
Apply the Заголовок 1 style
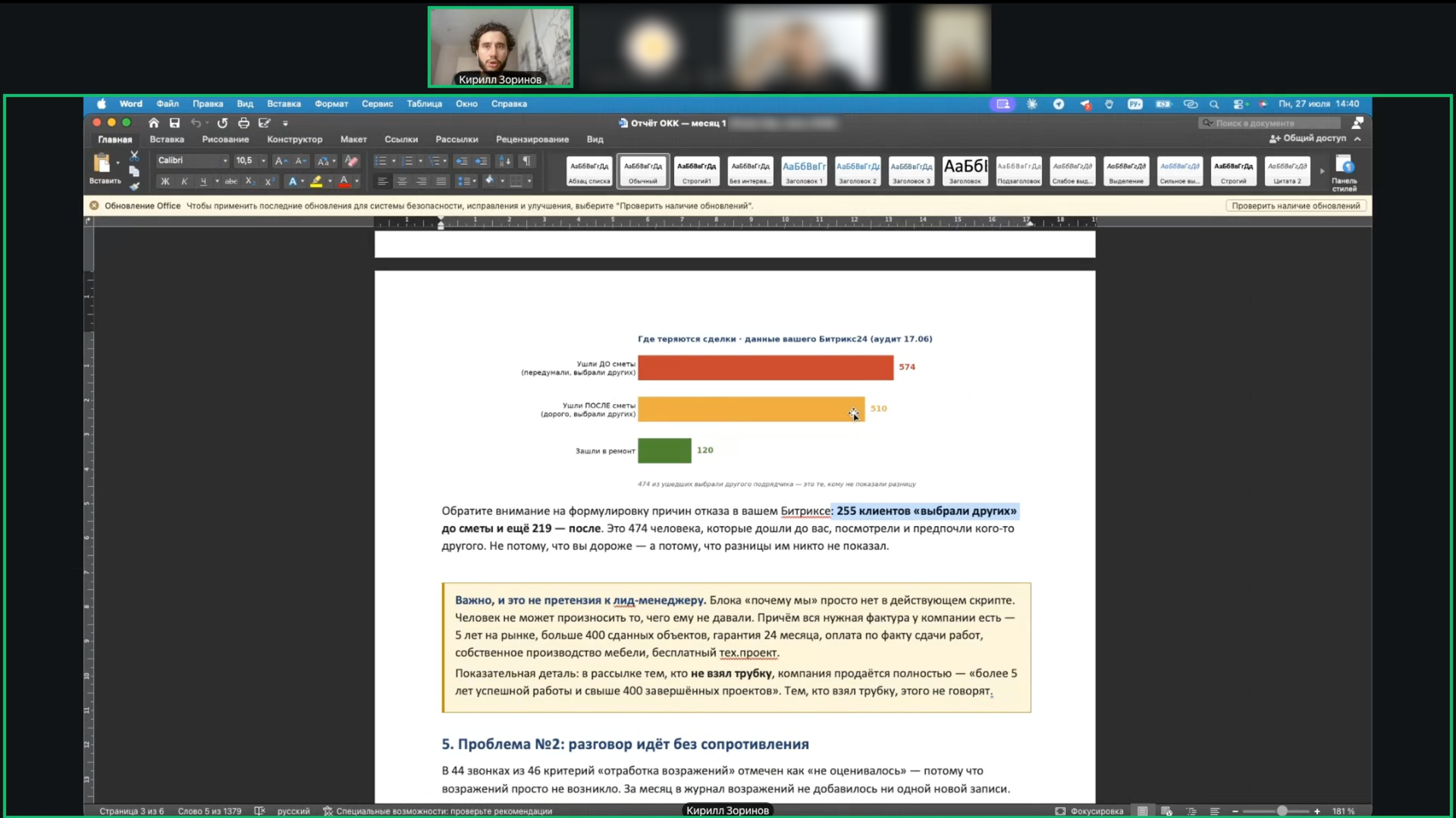[x=804, y=171]
